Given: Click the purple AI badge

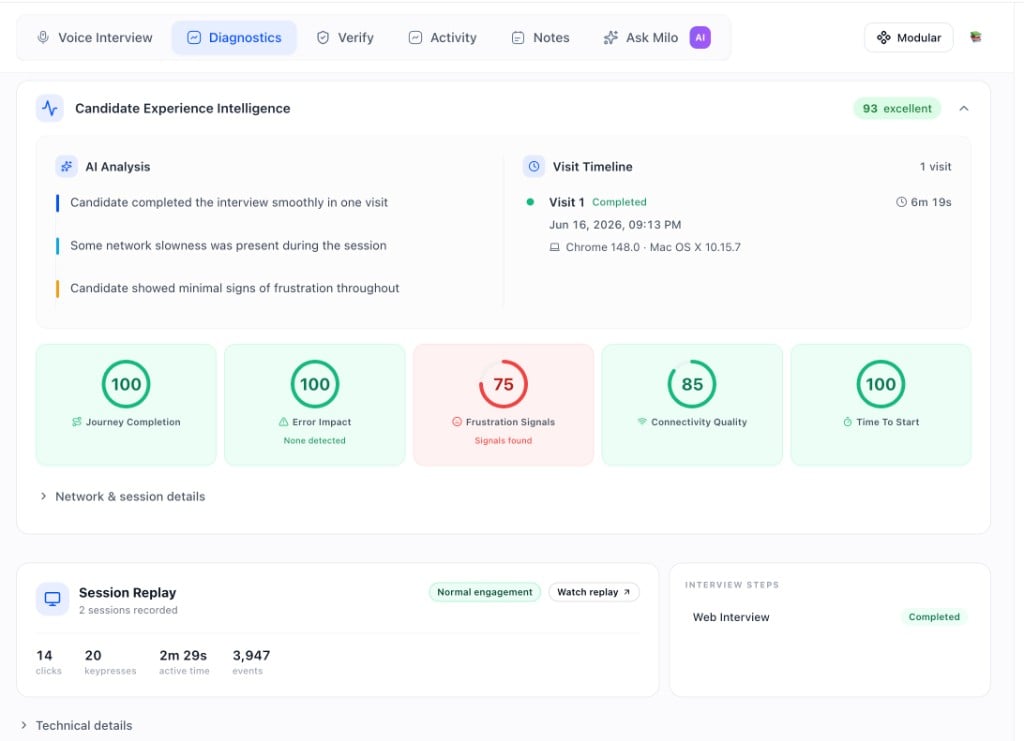Looking at the screenshot, I should click(x=700, y=37).
